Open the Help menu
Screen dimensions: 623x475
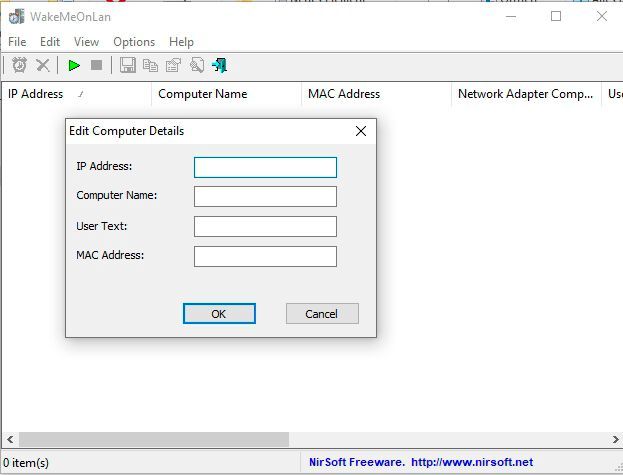click(x=181, y=42)
